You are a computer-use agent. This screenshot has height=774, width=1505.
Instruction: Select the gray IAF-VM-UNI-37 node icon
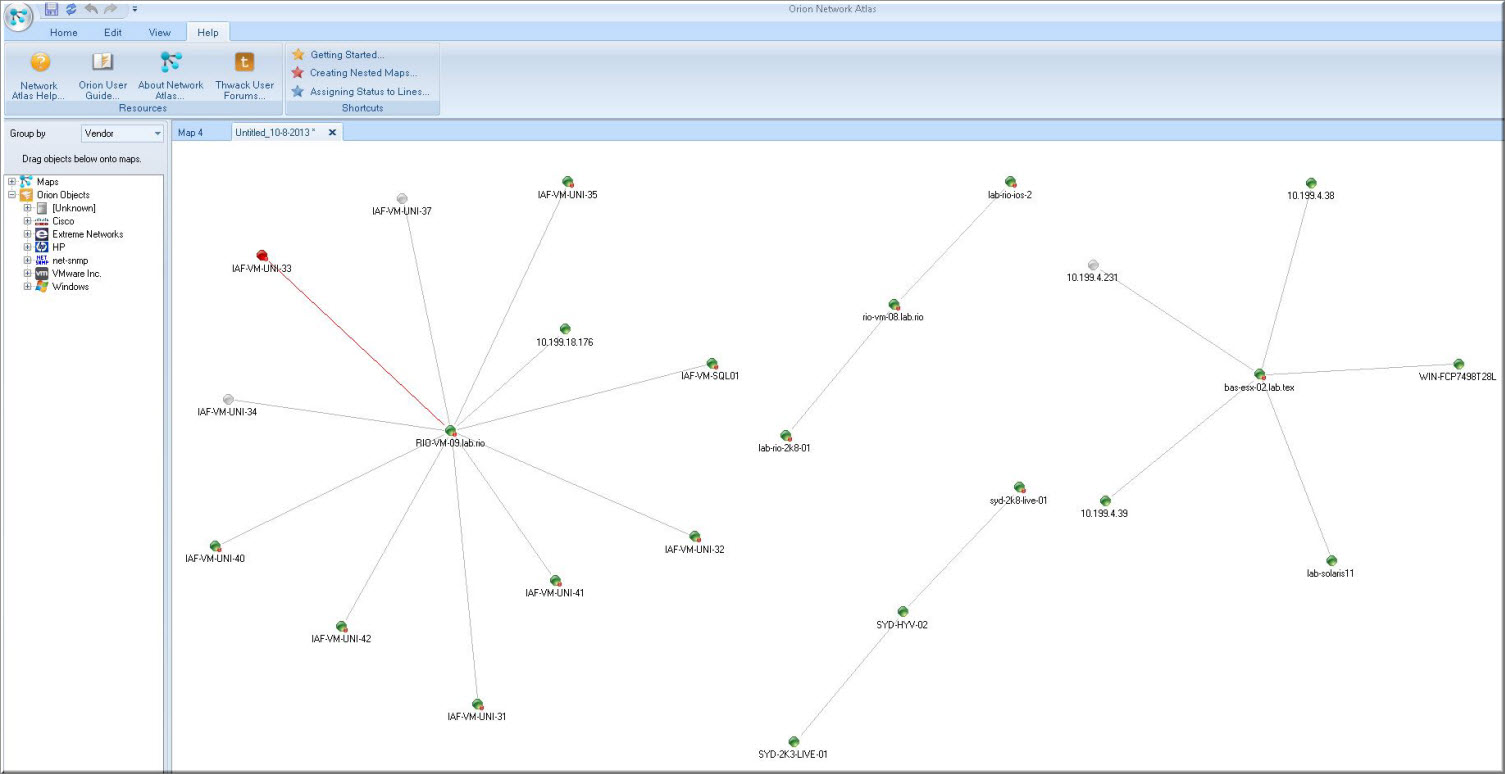pyautogui.click(x=402, y=199)
